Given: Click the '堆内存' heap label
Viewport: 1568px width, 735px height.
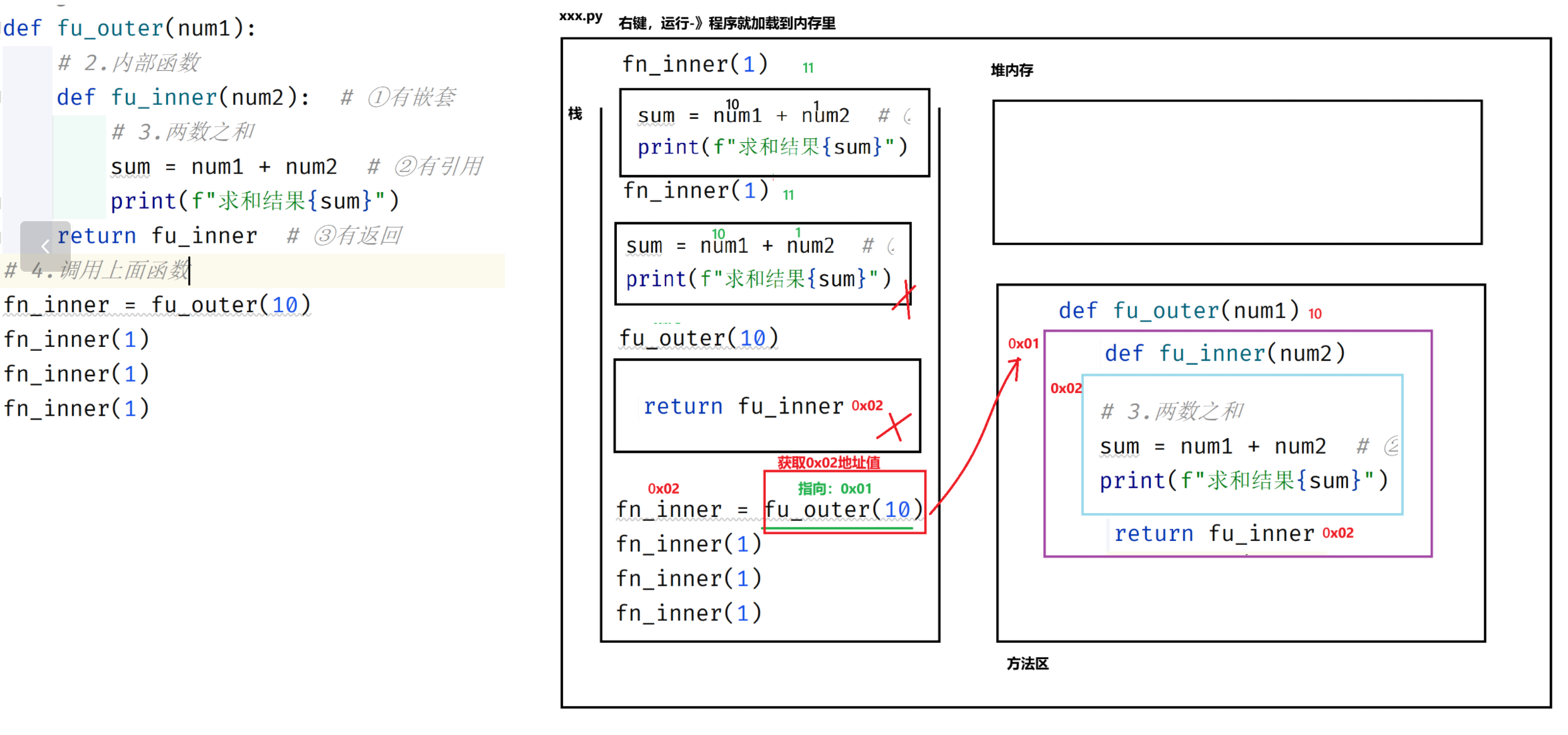Looking at the screenshot, I should [1011, 70].
